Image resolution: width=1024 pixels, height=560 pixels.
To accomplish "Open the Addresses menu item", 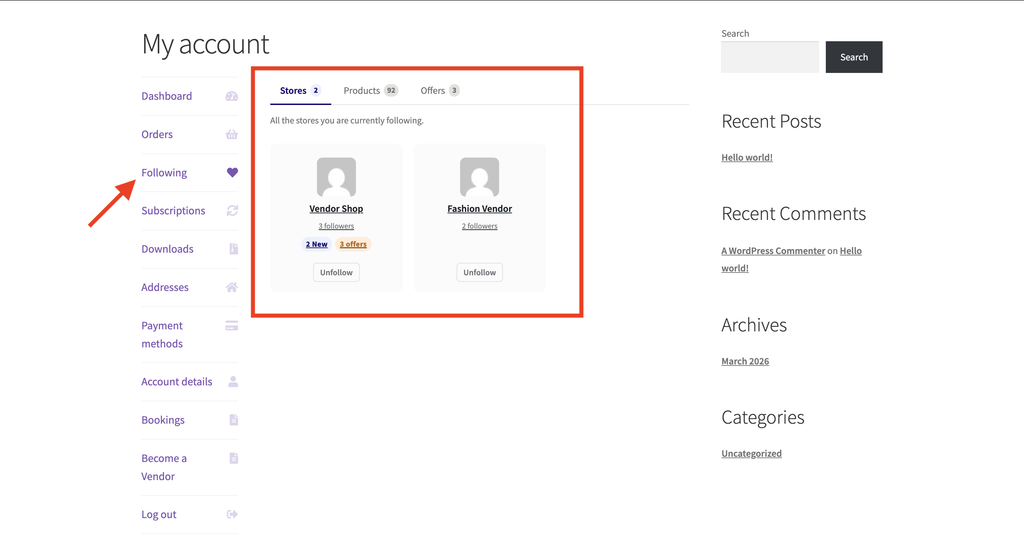I will click(x=165, y=287).
